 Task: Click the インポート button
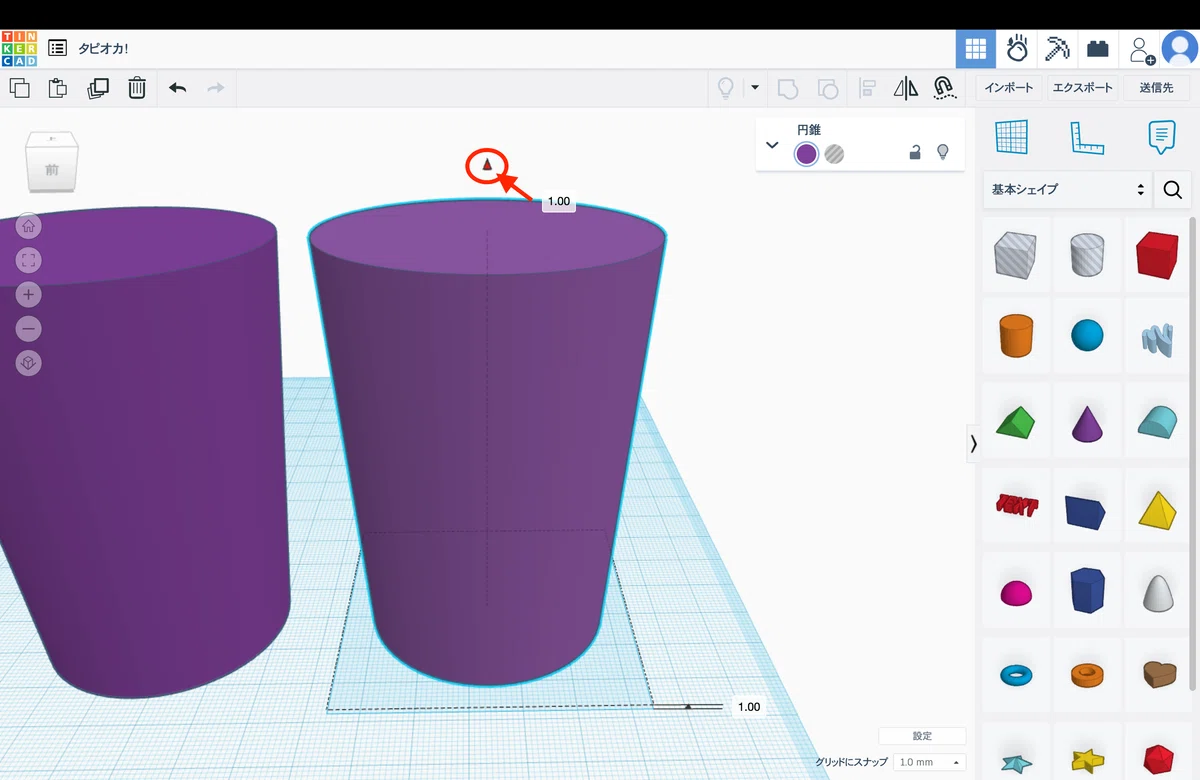click(1009, 88)
